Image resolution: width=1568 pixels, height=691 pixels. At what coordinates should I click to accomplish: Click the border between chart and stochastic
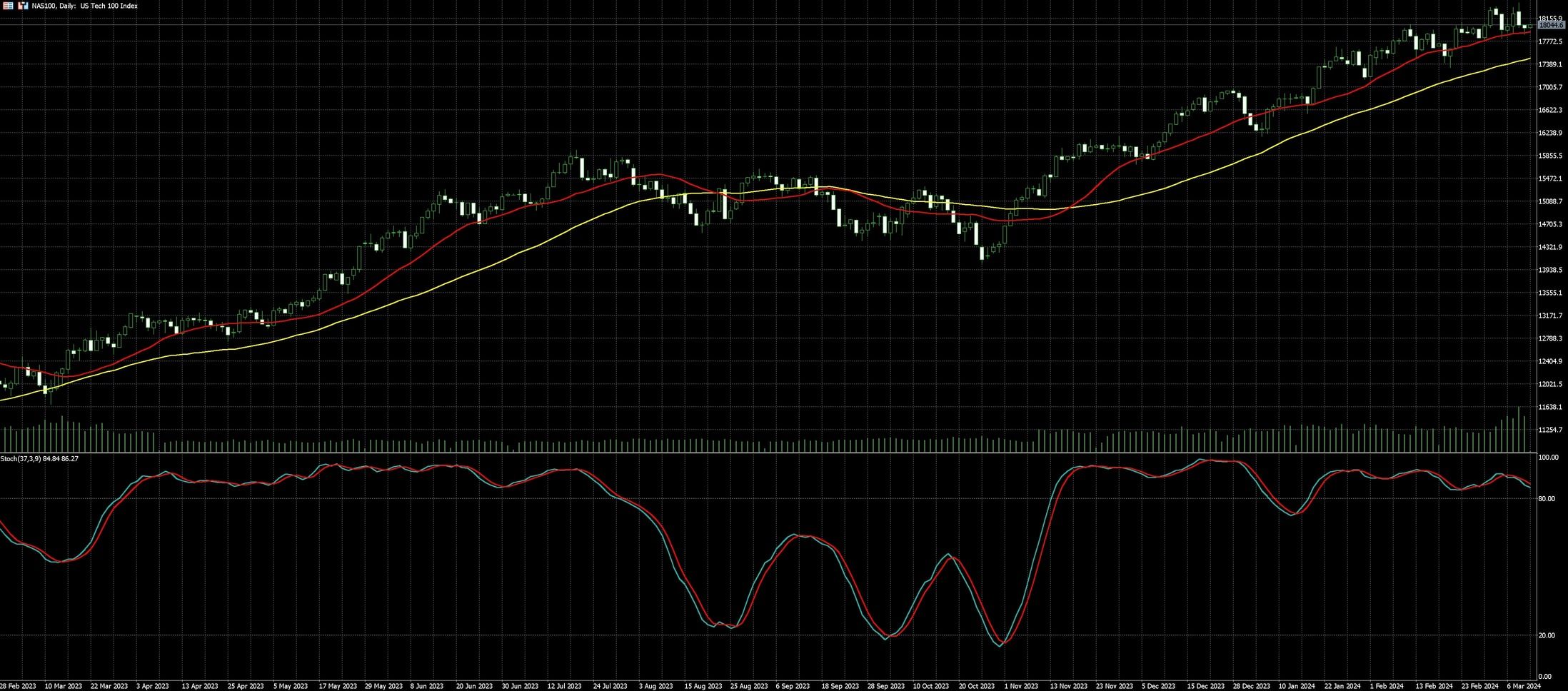point(714,453)
